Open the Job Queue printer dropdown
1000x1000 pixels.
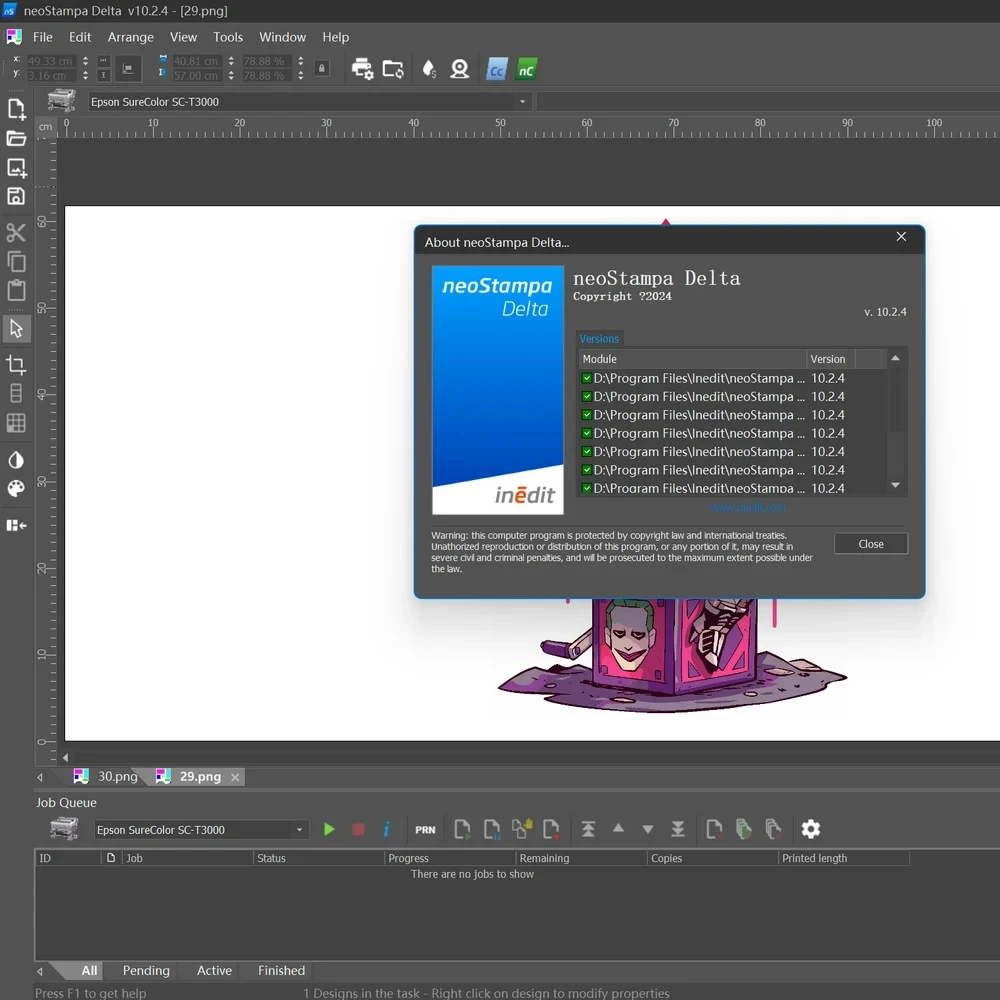click(299, 830)
